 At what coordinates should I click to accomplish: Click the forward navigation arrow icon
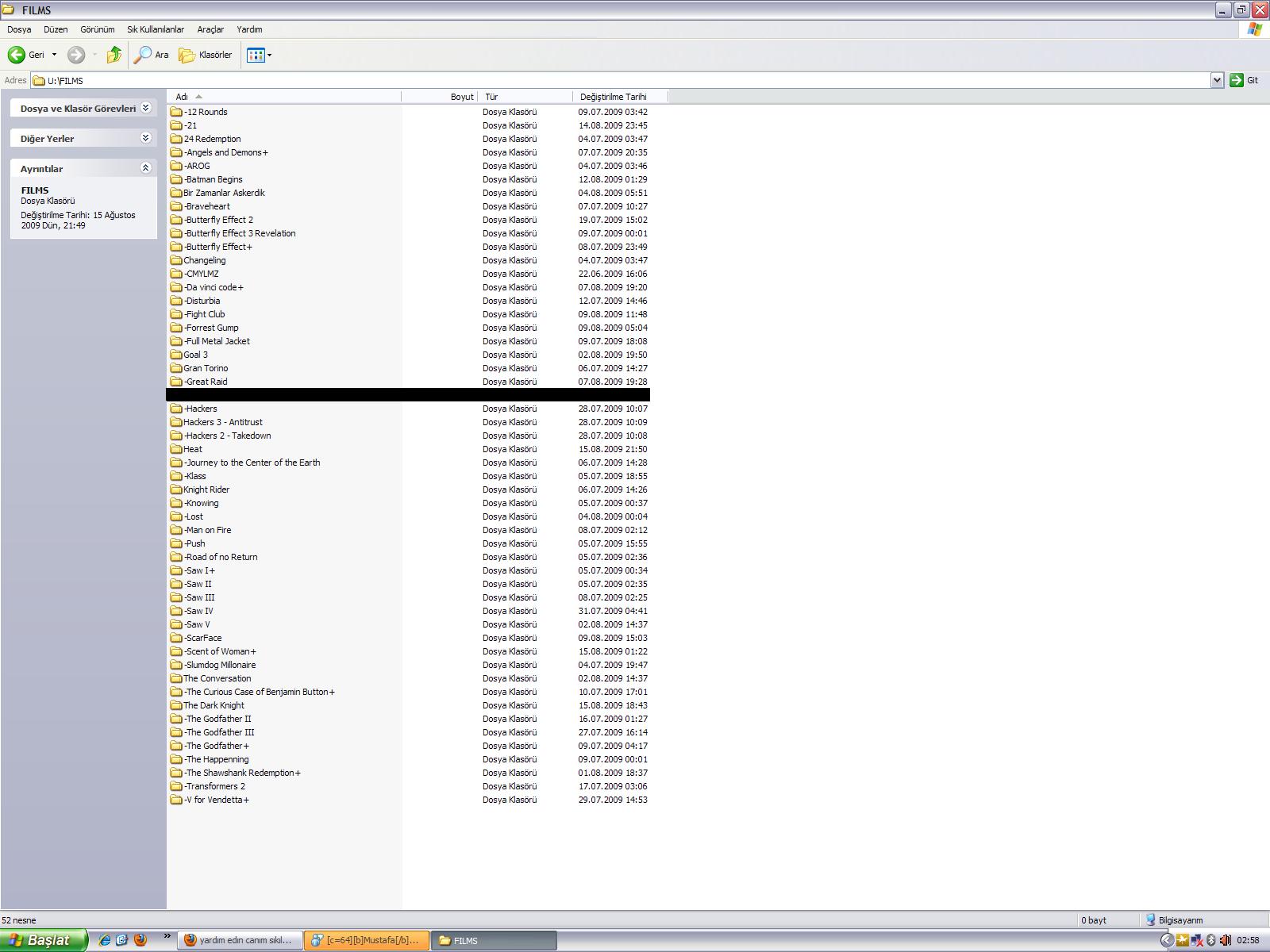click(76, 55)
